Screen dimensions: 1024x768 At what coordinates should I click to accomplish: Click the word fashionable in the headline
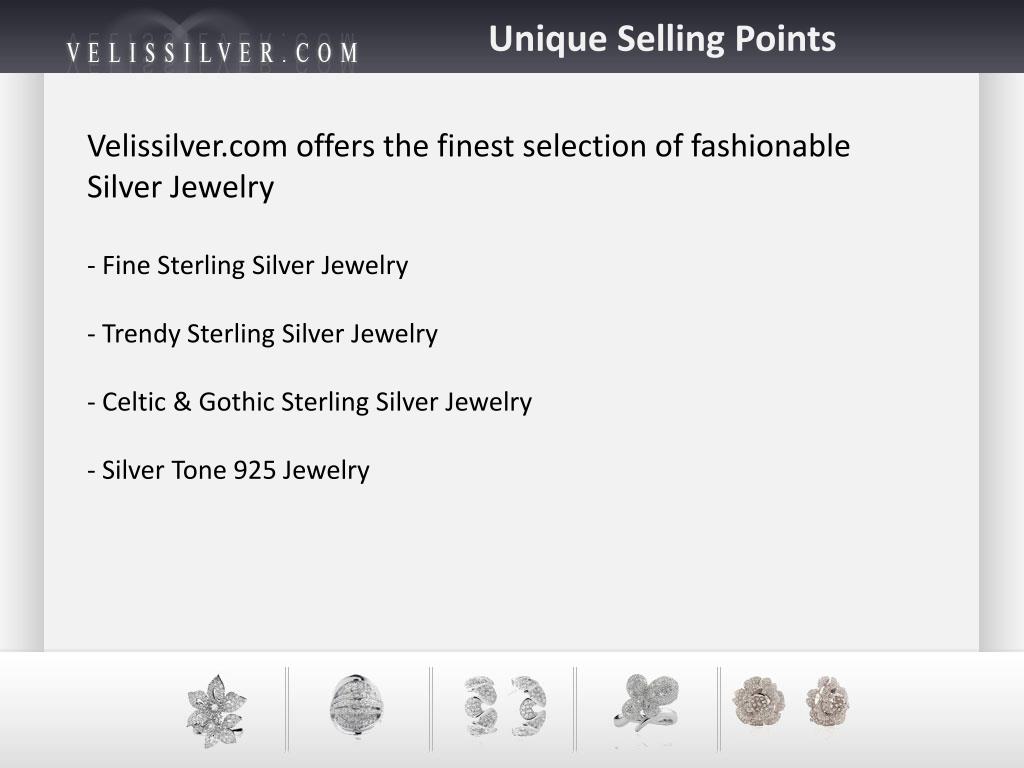771,146
